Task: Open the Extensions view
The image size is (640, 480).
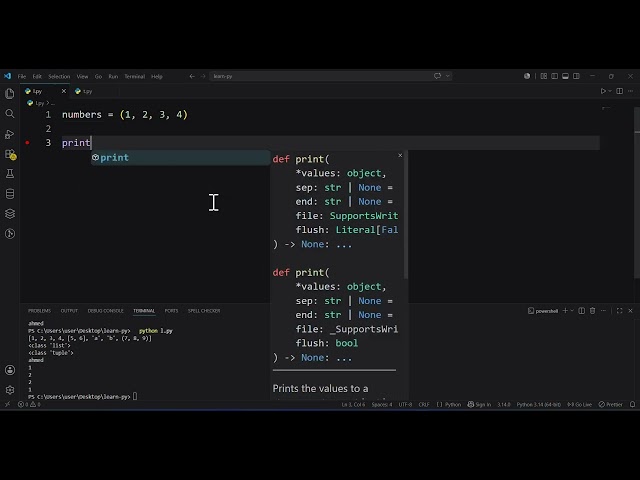Action: pyautogui.click(x=10, y=154)
